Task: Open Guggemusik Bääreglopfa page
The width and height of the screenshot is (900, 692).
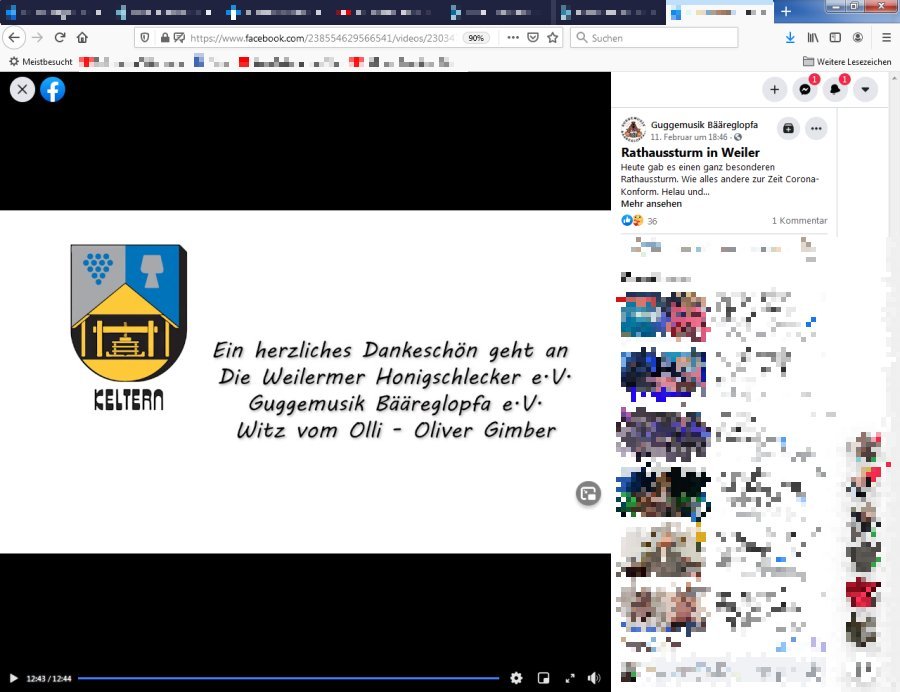Action: coord(704,125)
